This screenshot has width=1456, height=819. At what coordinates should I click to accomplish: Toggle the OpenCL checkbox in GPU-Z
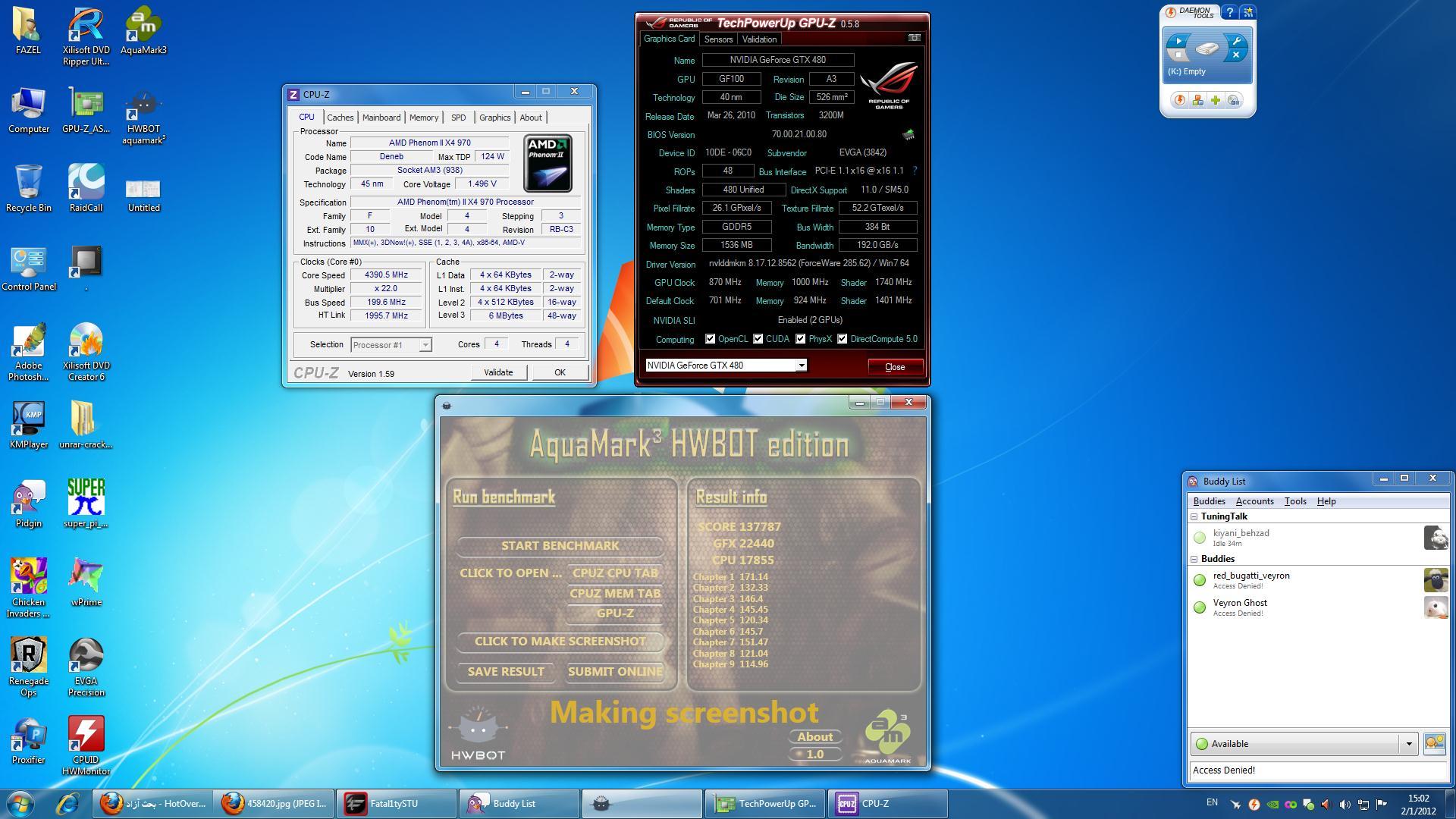pos(710,339)
